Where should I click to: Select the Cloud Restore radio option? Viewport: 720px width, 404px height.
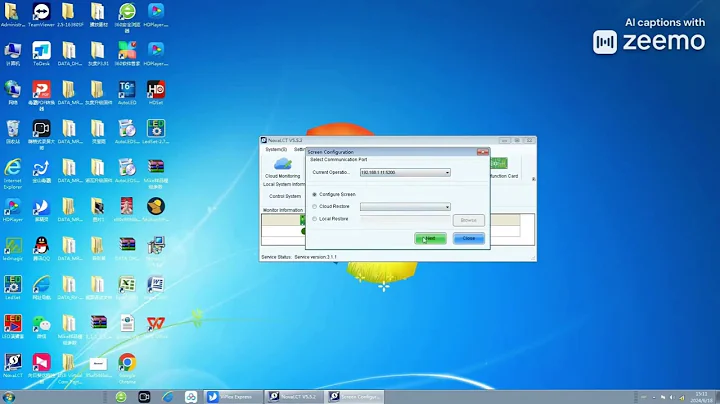[x=315, y=207]
